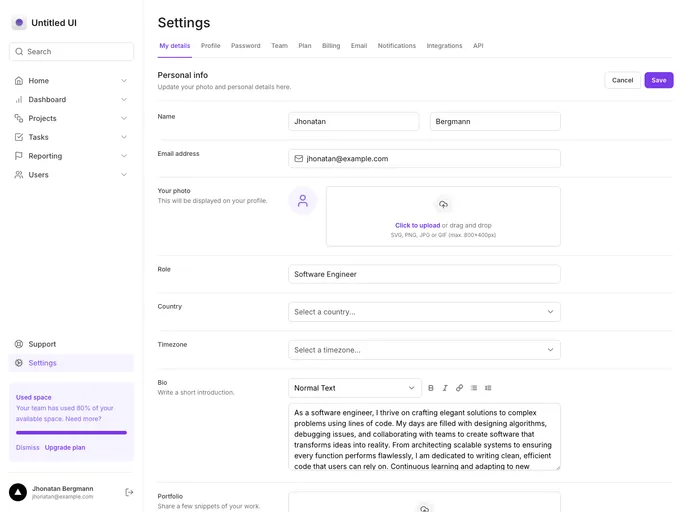Switch to the Email tab
The height and width of the screenshot is (512, 688).
pos(359,46)
